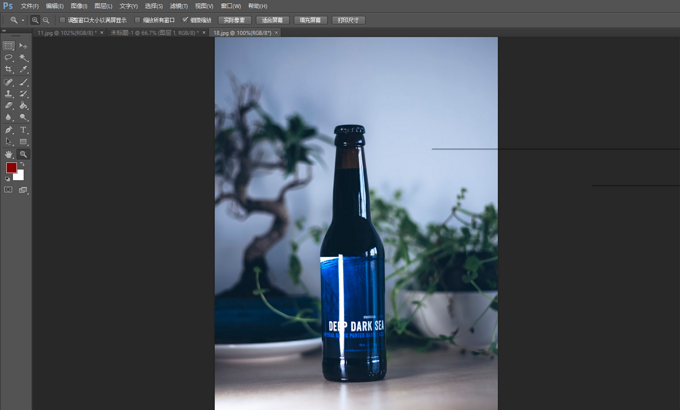
Task: Select the Magic Wand tool
Action: click(23, 58)
